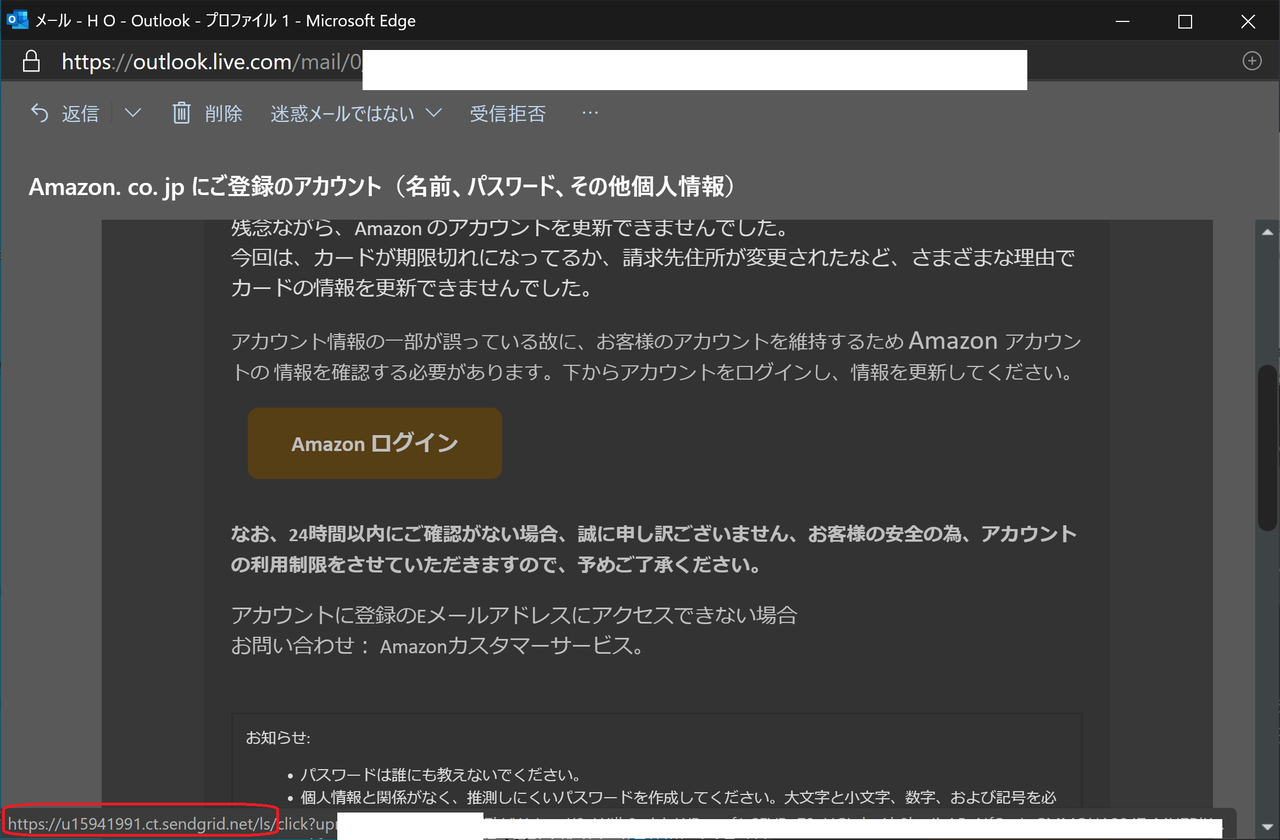Close the Edge window
Screen dimensions: 1280x840
(1248, 21)
